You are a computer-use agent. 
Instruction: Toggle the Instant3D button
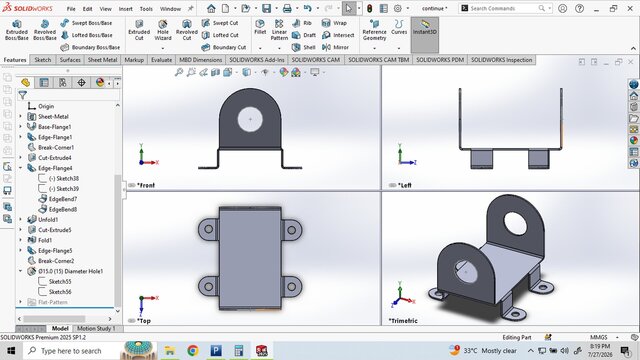click(425, 34)
